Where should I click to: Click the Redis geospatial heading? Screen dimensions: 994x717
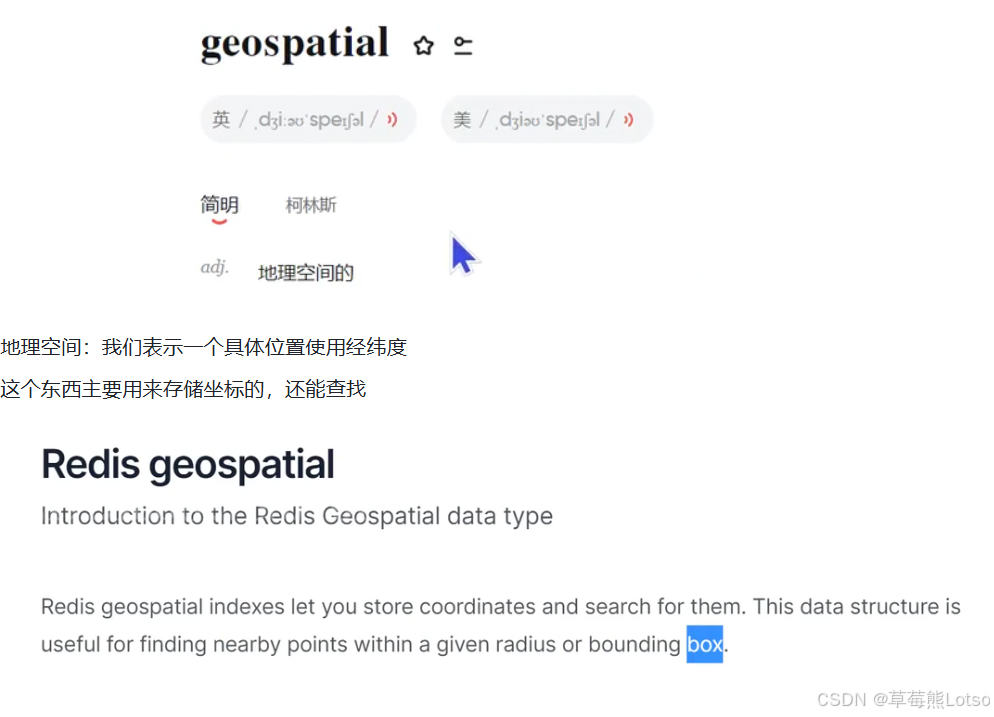[x=188, y=465]
